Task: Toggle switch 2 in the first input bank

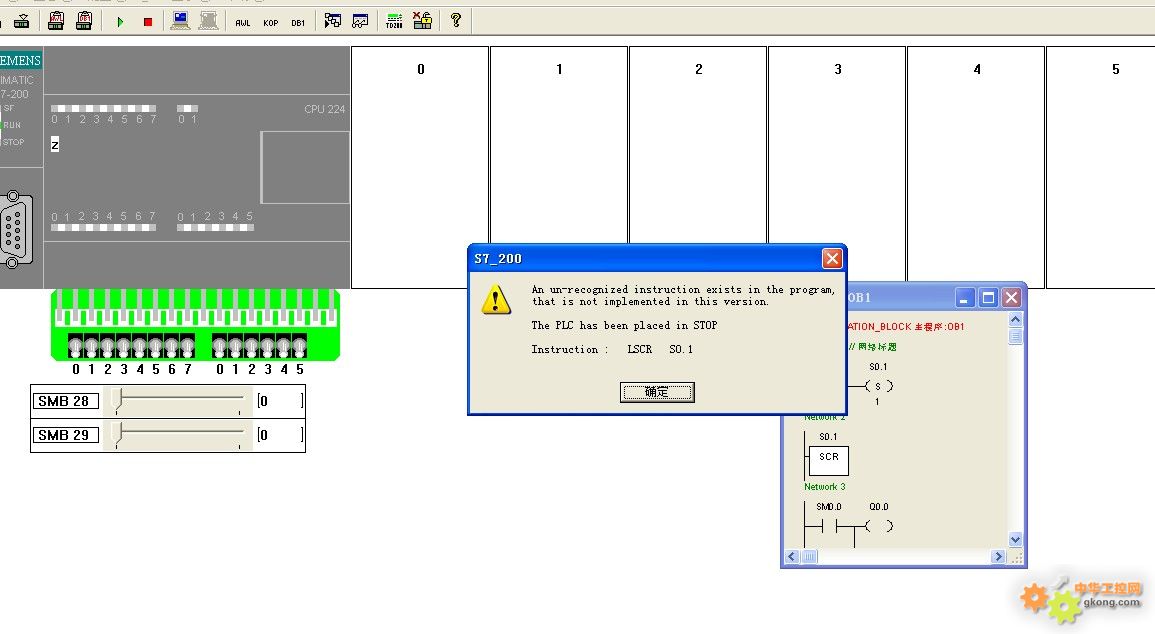Action: (x=108, y=345)
